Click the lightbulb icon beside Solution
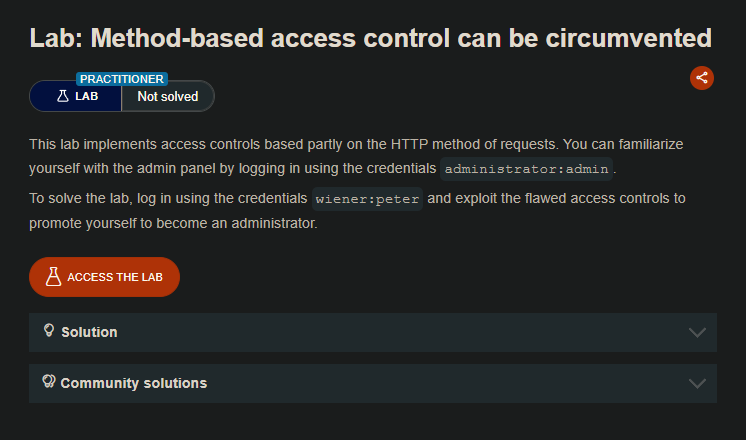 point(48,331)
